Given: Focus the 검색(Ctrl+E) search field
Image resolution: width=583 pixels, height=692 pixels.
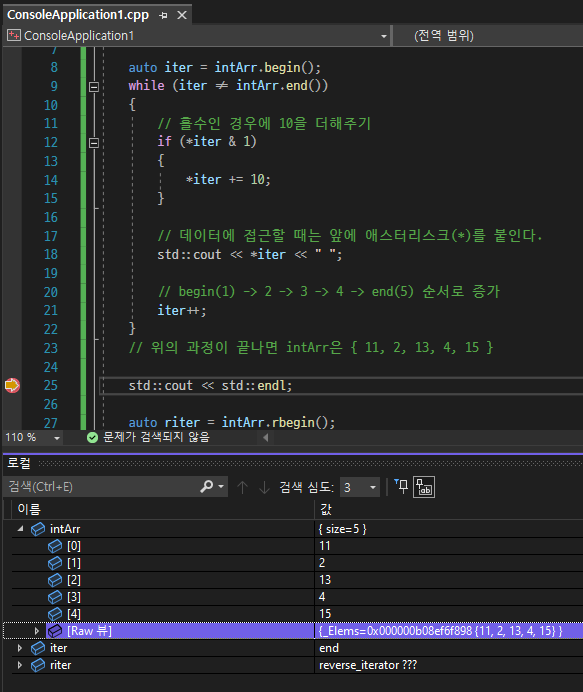Looking at the screenshot, I should click(102, 486).
